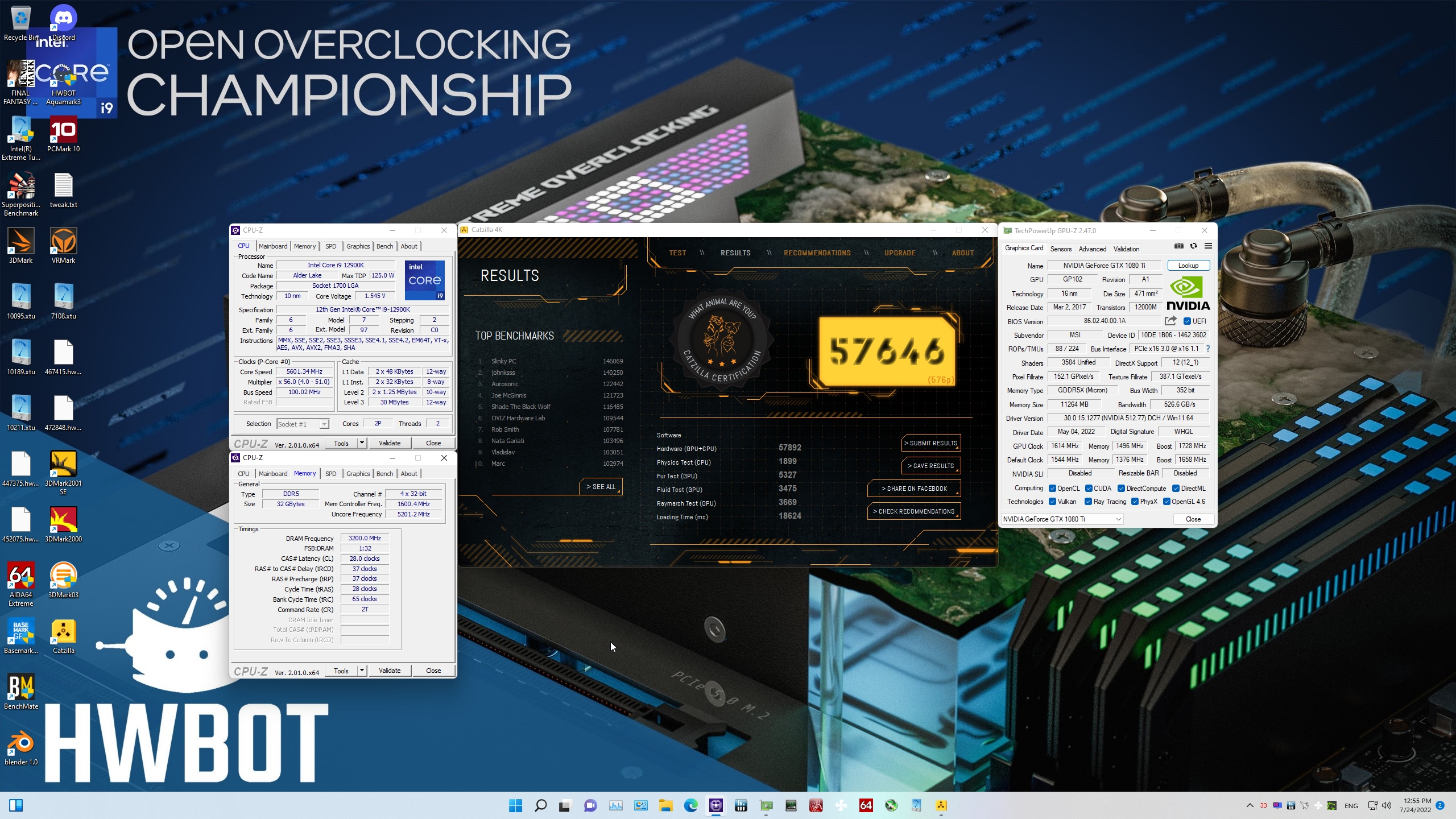Click the AIDA64 taskbar icon

pos(866,805)
